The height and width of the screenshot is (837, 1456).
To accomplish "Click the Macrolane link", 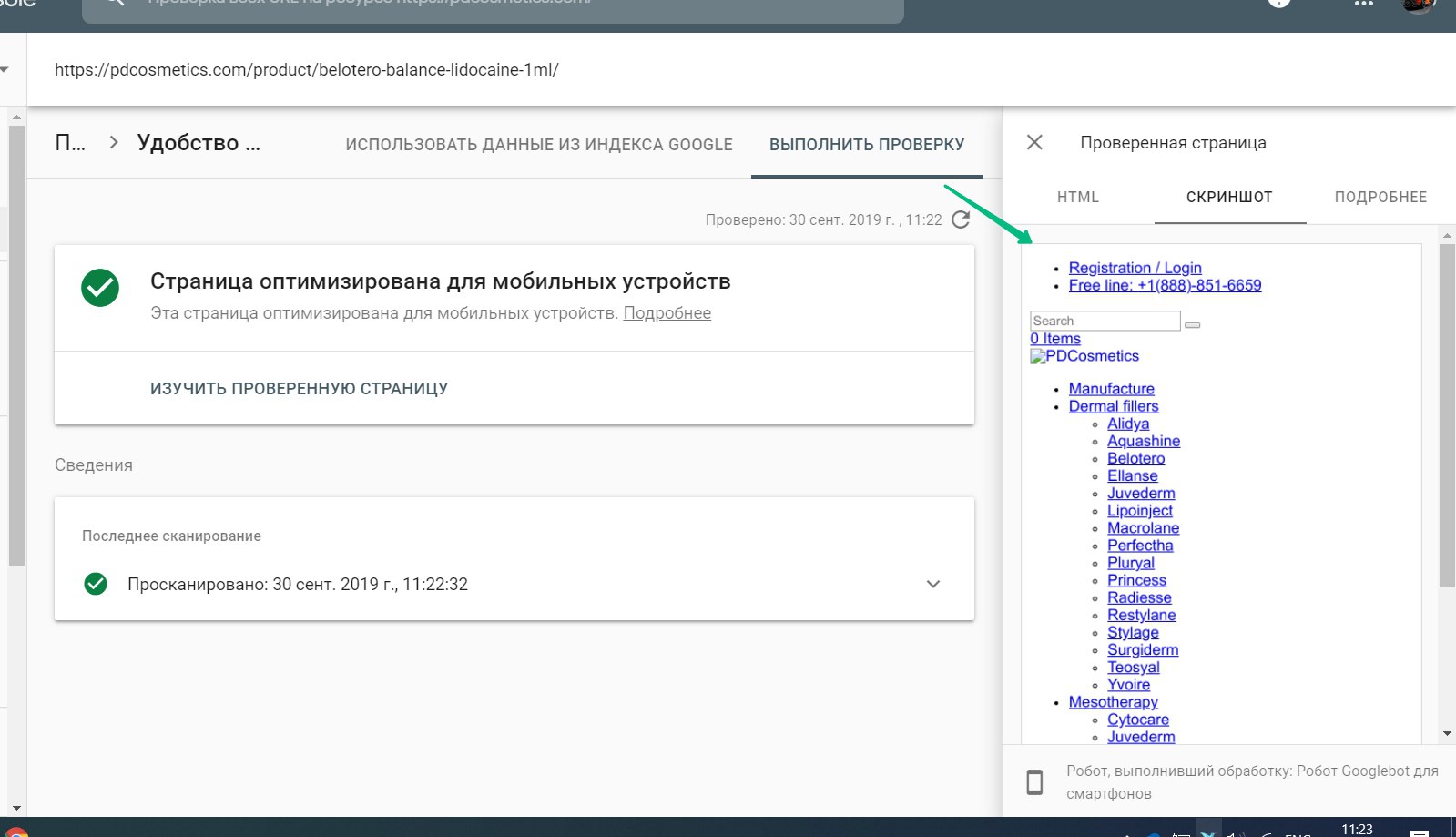I will tap(1143, 528).
